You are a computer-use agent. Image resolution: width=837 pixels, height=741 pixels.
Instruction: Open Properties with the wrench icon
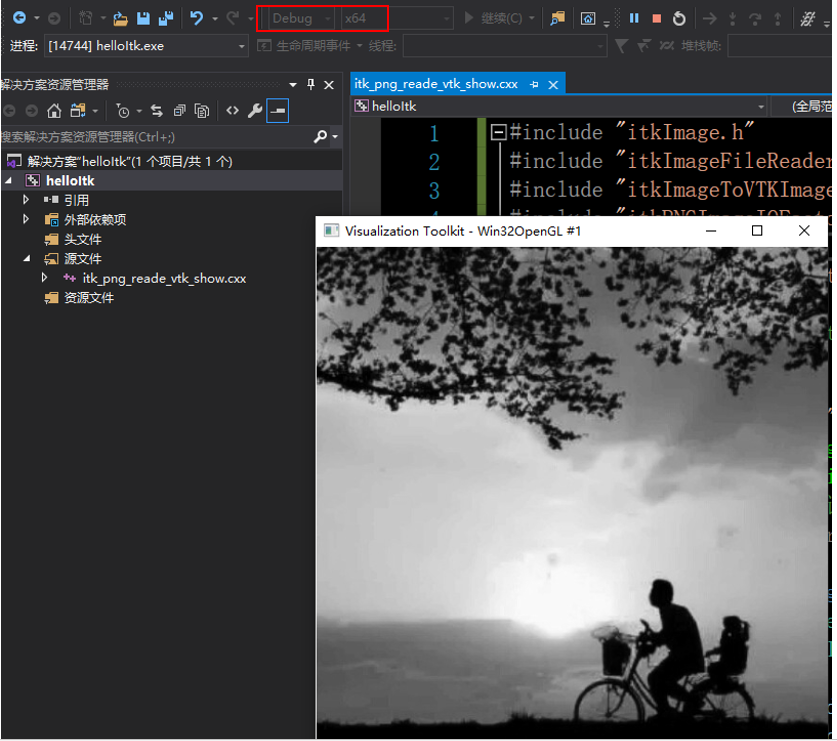click(x=255, y=111)
